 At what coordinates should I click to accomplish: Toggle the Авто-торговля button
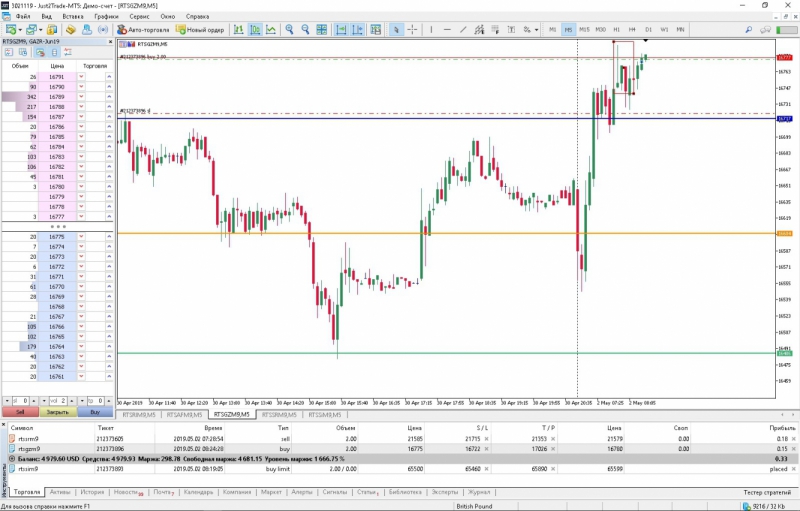[143, 30]
